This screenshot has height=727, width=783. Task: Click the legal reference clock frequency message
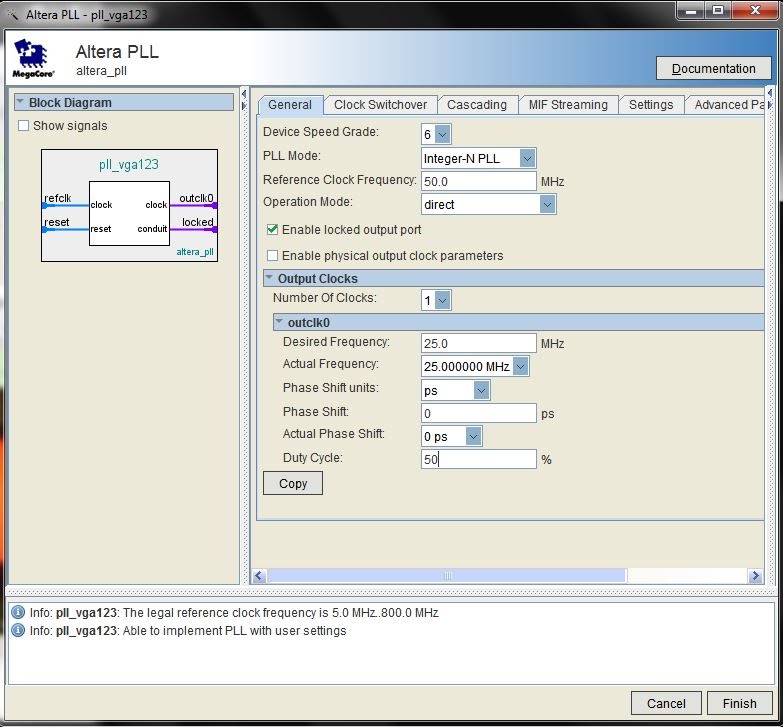click(234, 613)
